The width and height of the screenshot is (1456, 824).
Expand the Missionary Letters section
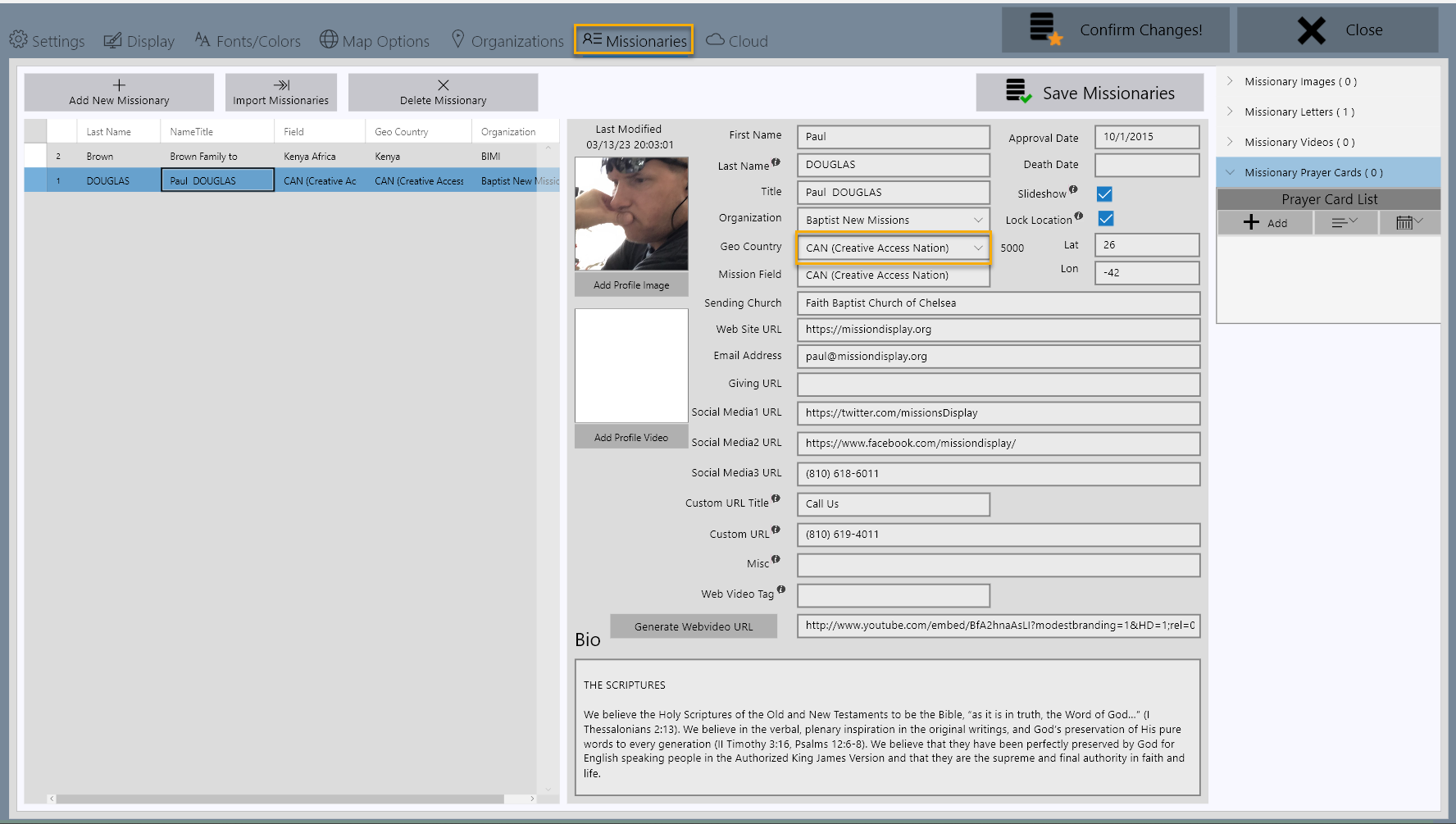[x=1230, y=112]
